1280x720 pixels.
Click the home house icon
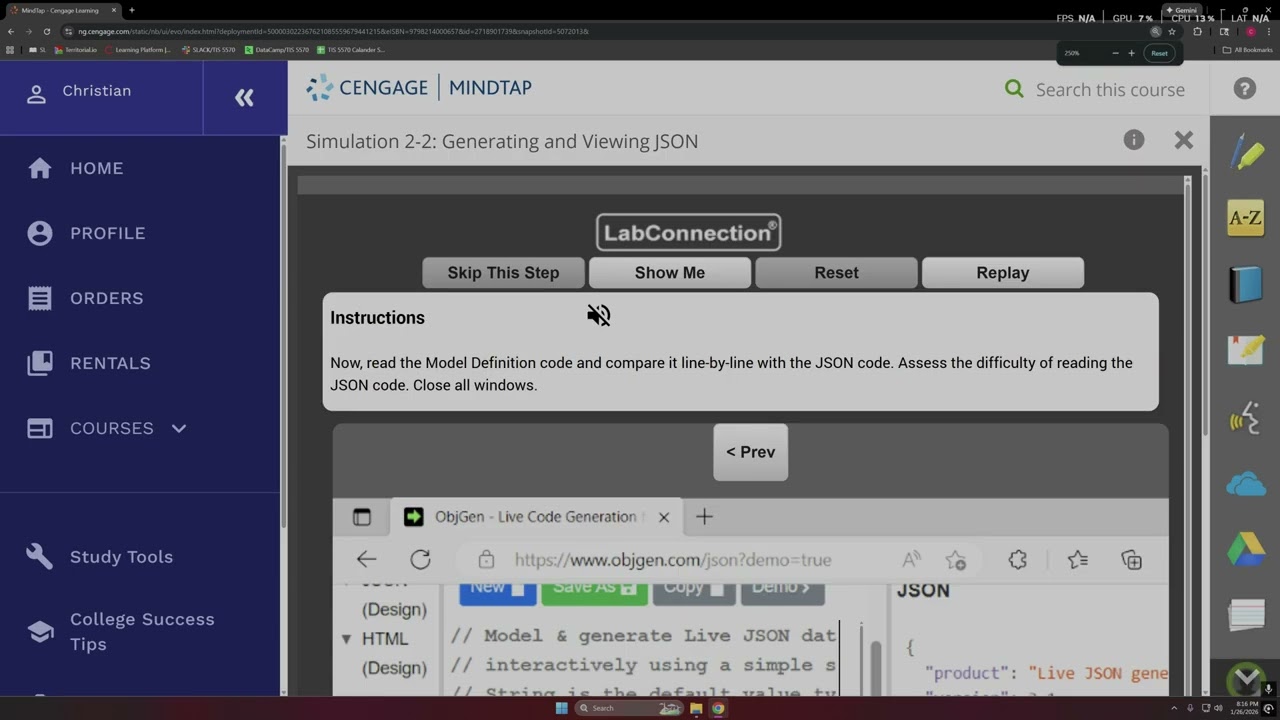click(40, 168)
